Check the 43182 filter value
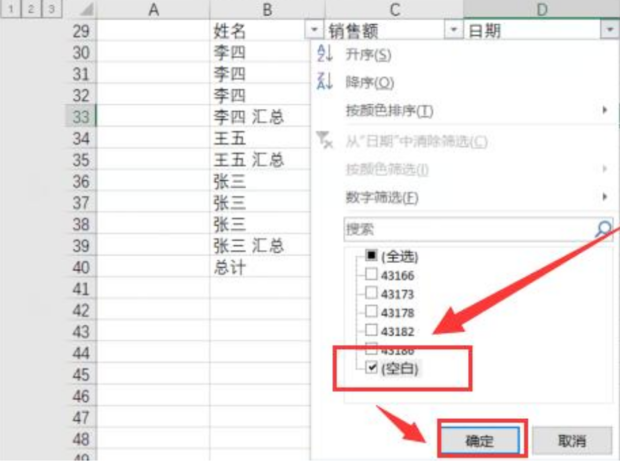620x466 pixels. 371,330
